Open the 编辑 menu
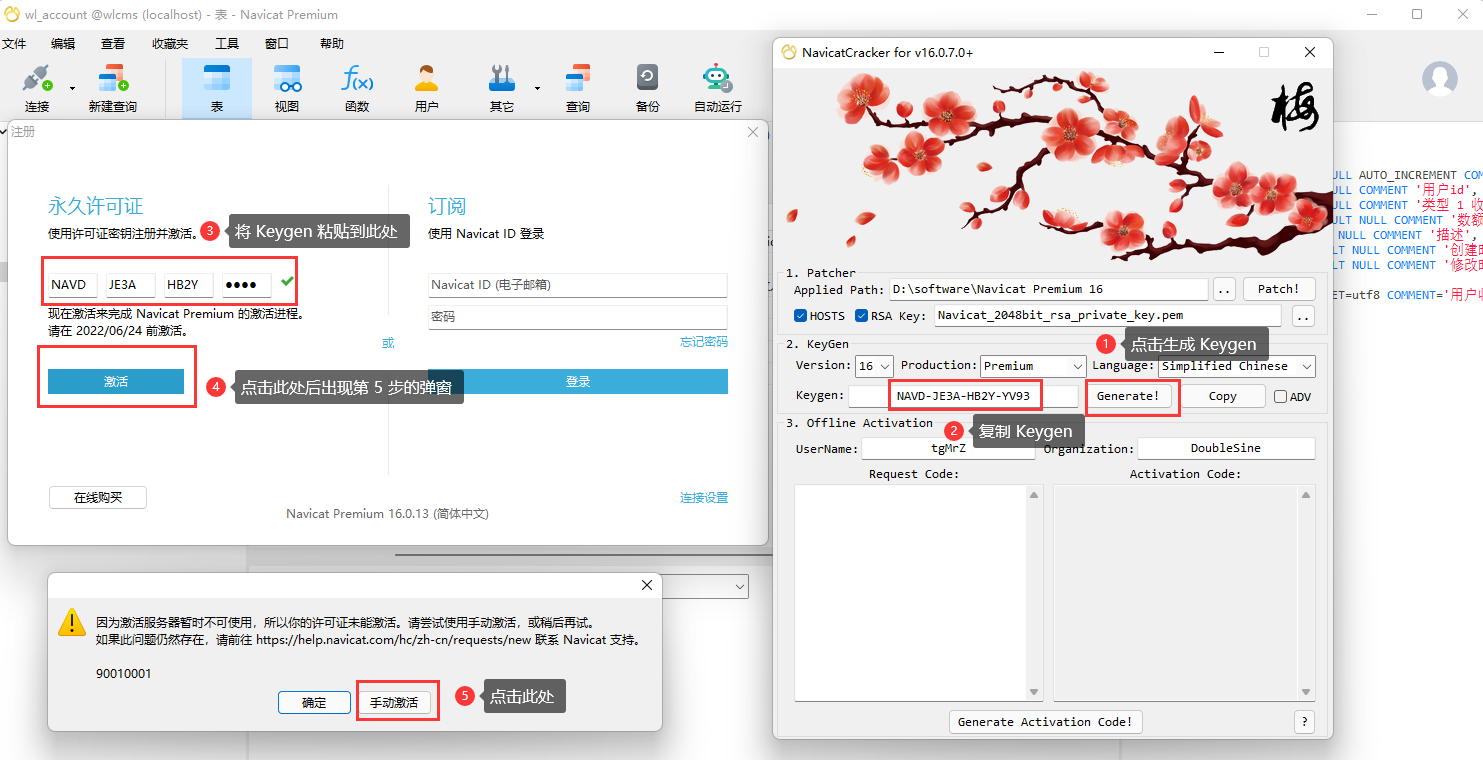The image size is (1483, 760). 63,44
